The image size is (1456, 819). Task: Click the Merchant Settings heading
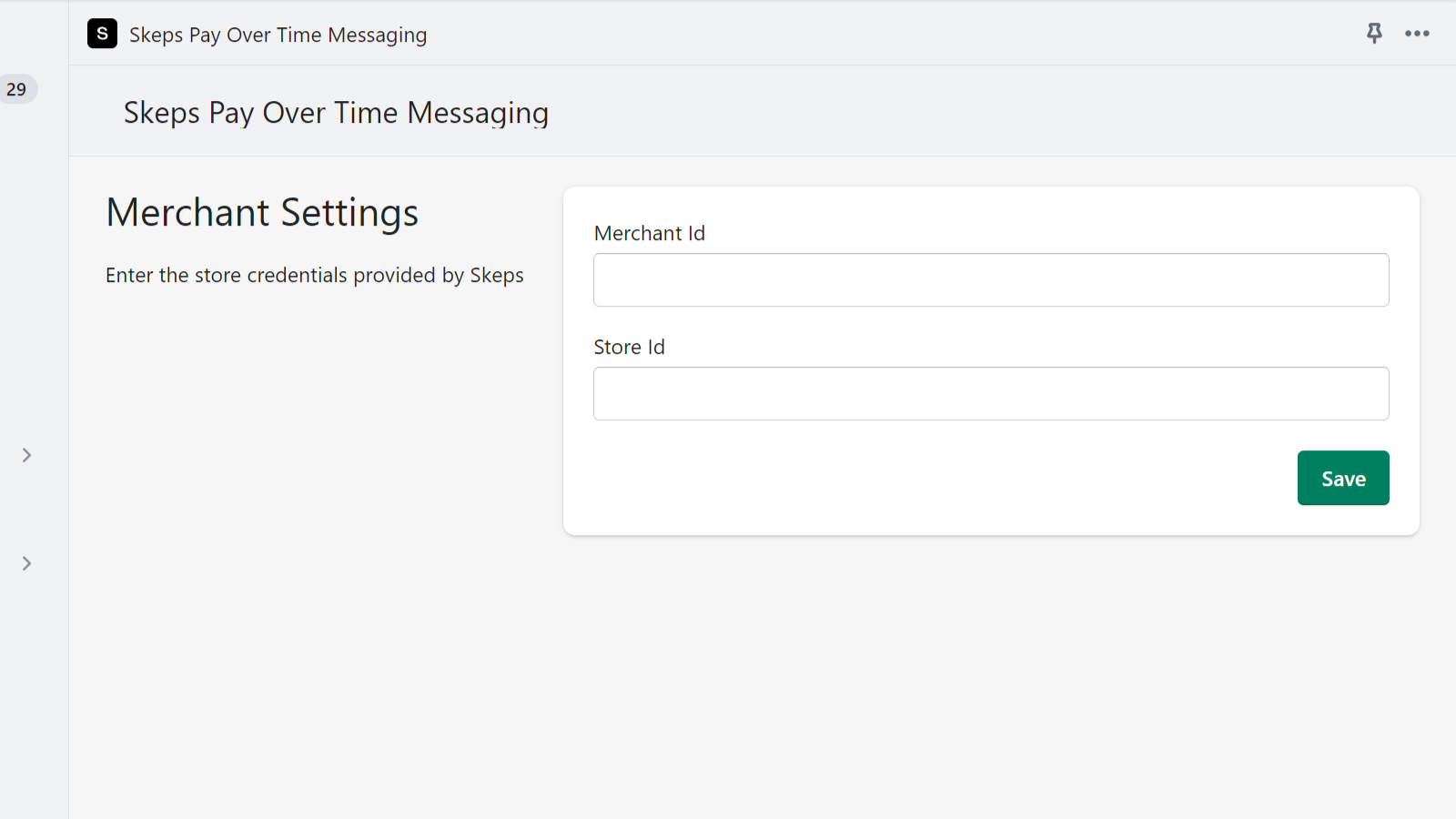click(262, 212)
